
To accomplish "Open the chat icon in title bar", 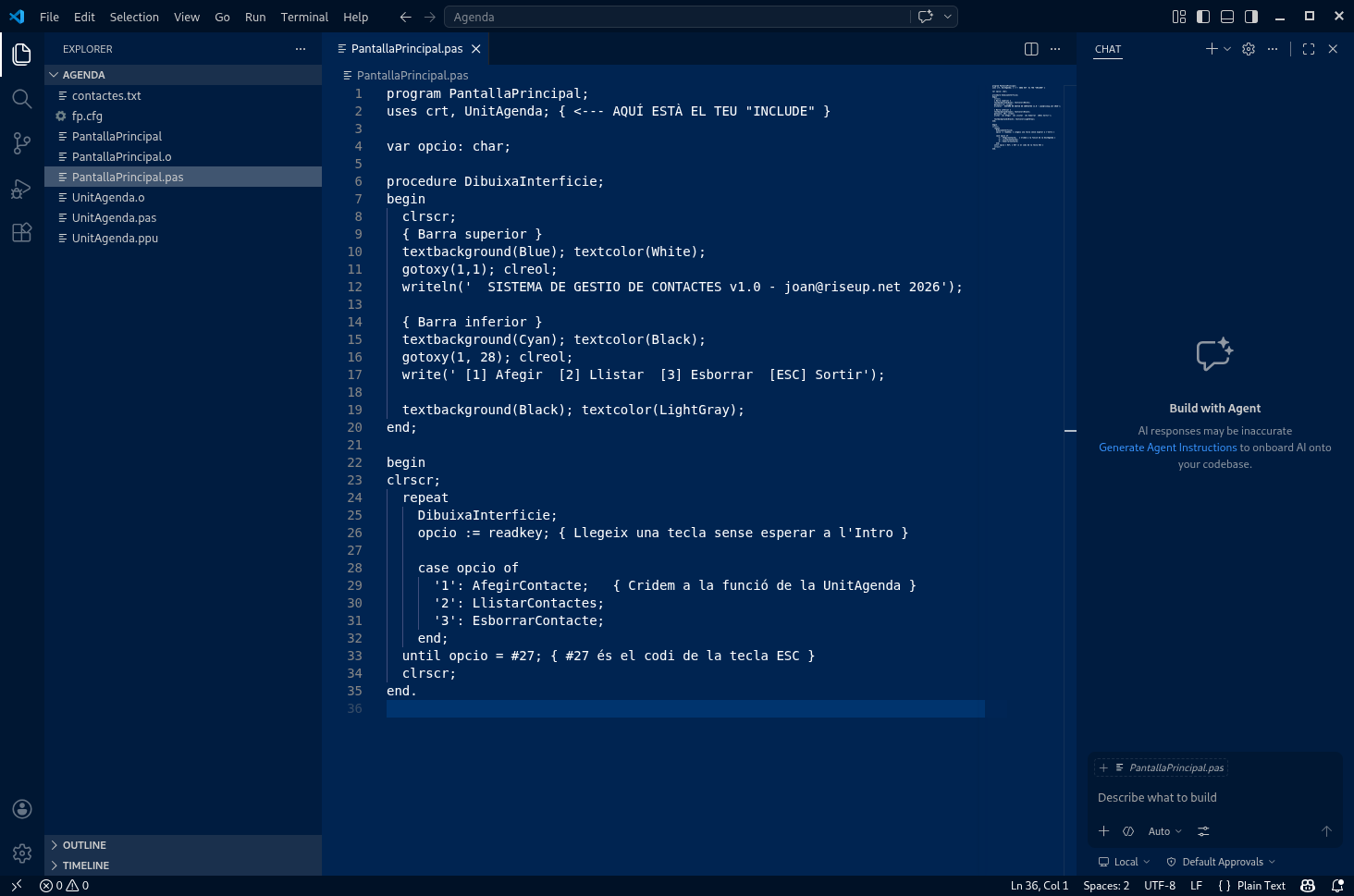I will point(925,17).
